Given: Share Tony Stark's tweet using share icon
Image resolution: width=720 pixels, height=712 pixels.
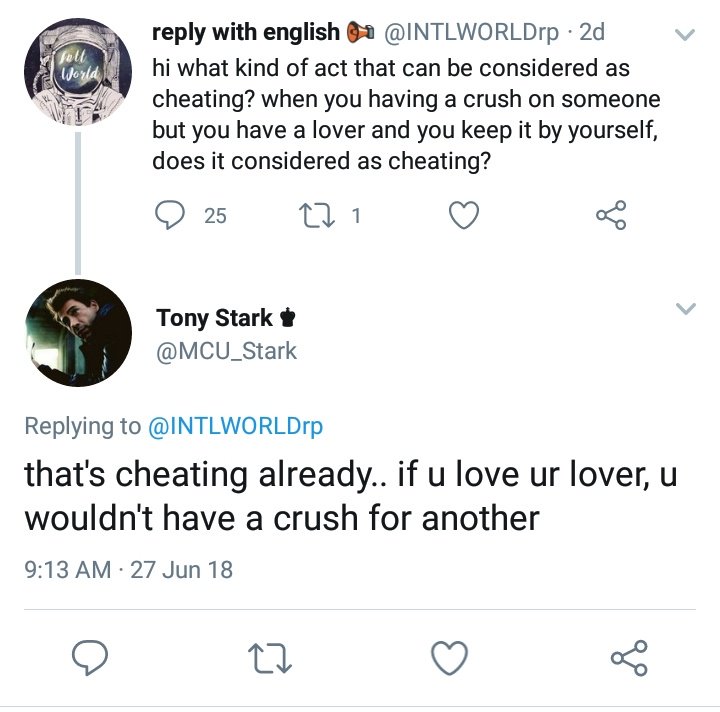Looking at the screenshot, I should point(630,658).
